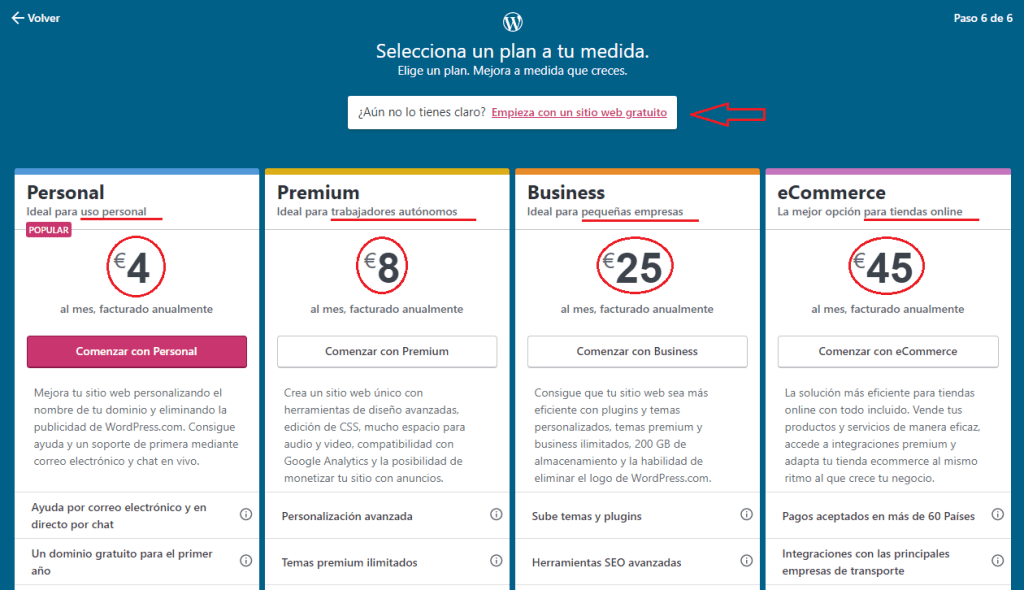This screenshot has width=1024, height=590.
Task: Open info icon for Sube temas y plugins
Action: coord(746,515)
